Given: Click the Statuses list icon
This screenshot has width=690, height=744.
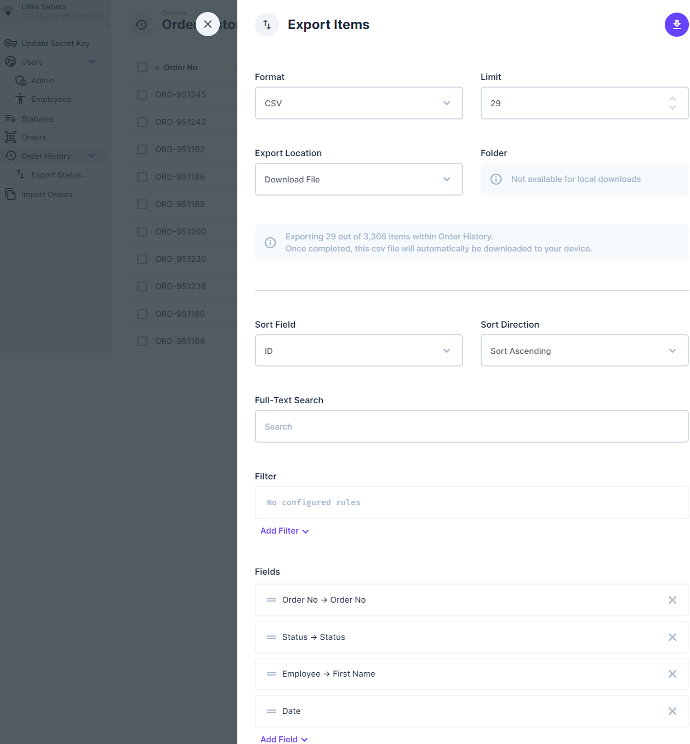Looking at the screenshot, I should [x=10, y=119].
